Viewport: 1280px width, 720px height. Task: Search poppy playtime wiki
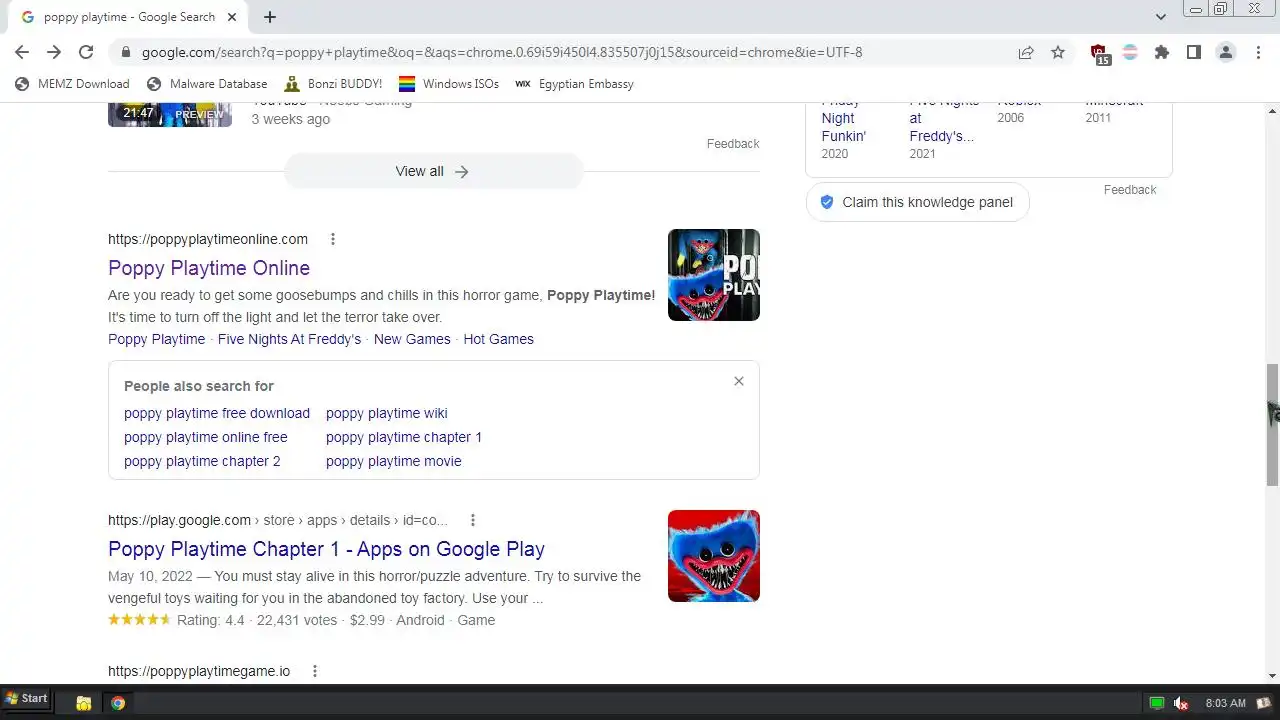pyautogui.click(x=387, y=413)
